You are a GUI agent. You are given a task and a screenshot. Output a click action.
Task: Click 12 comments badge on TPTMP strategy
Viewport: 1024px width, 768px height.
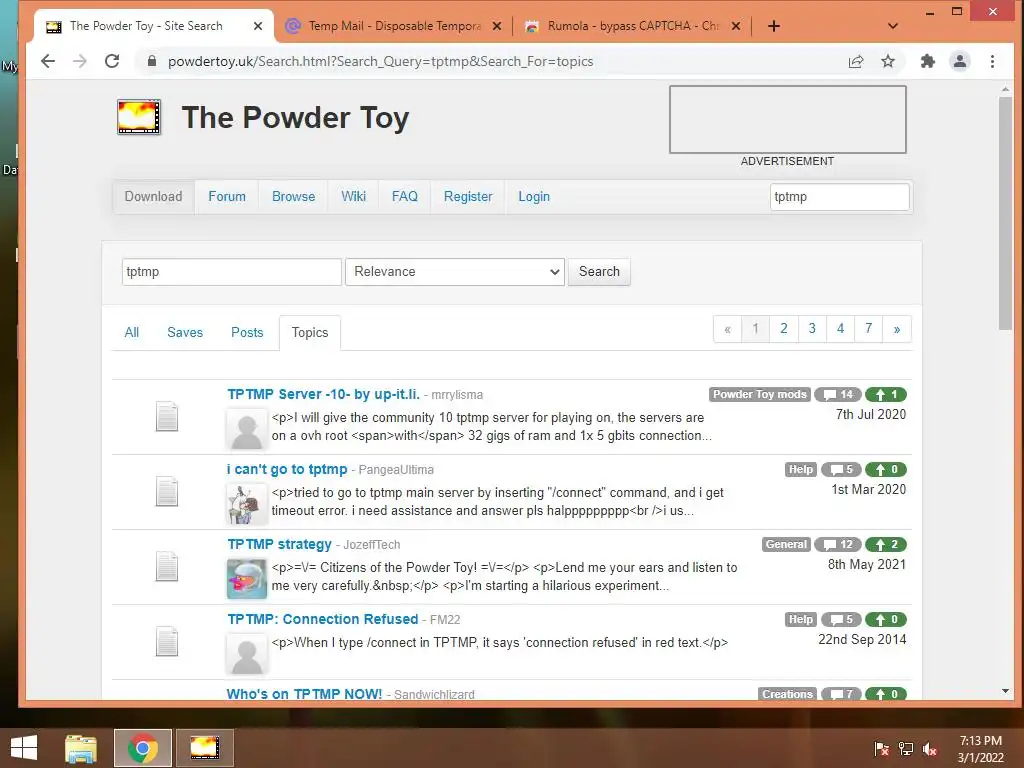(x=838, y=545)
